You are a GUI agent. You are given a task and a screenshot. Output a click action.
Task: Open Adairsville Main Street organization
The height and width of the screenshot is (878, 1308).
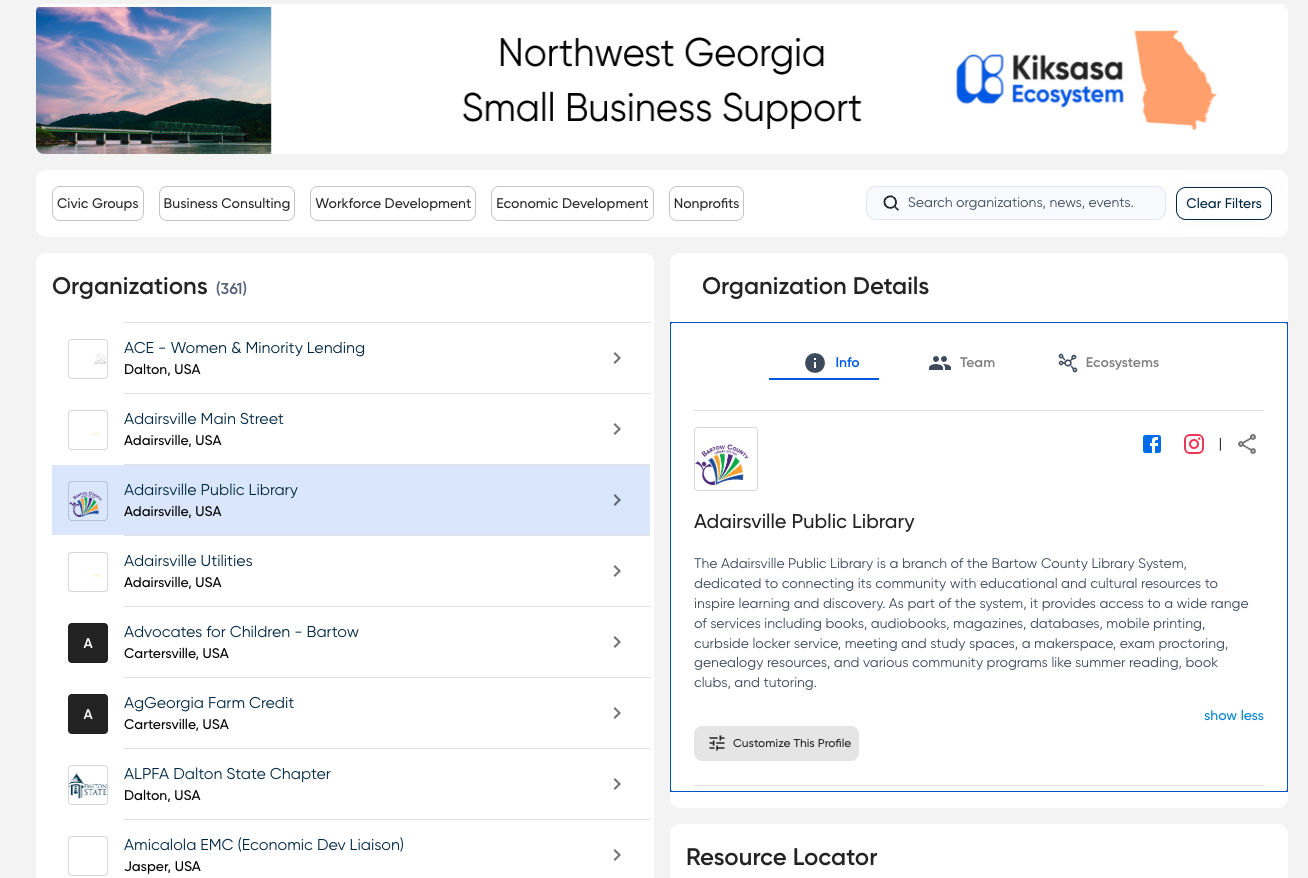point(204,419)
